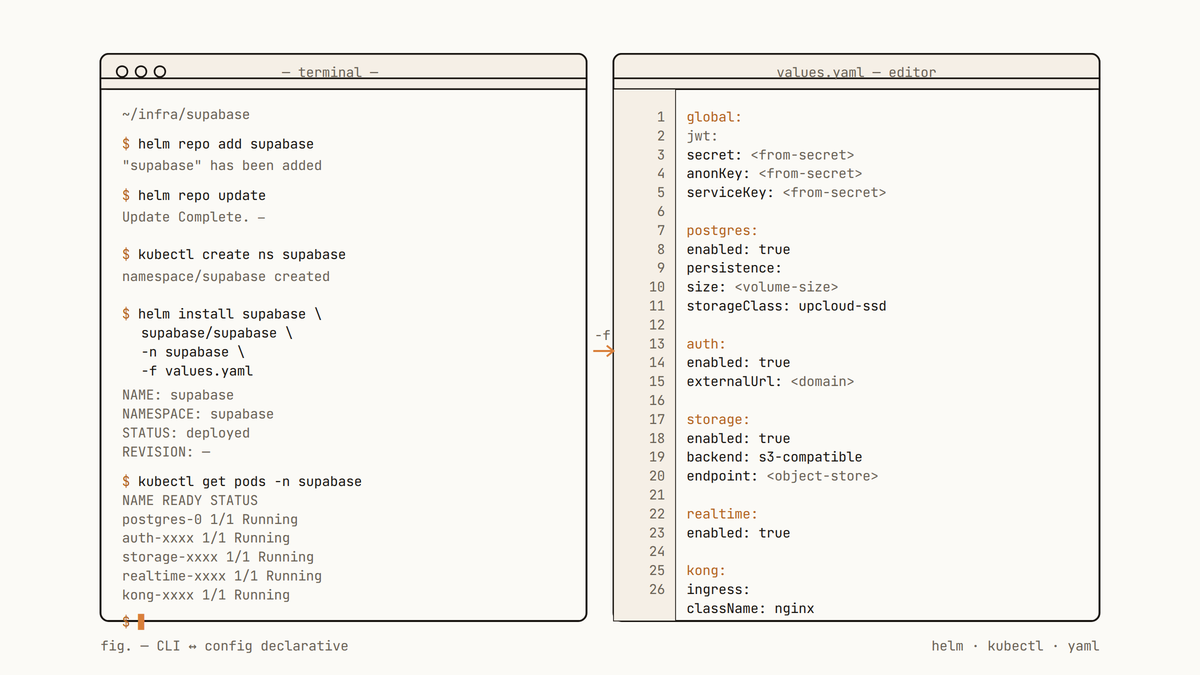Viewport: 1200px width, 675px height.
Task: Select the 'storageClass: upcloud-ssd' line
Action: click(786, 306)
